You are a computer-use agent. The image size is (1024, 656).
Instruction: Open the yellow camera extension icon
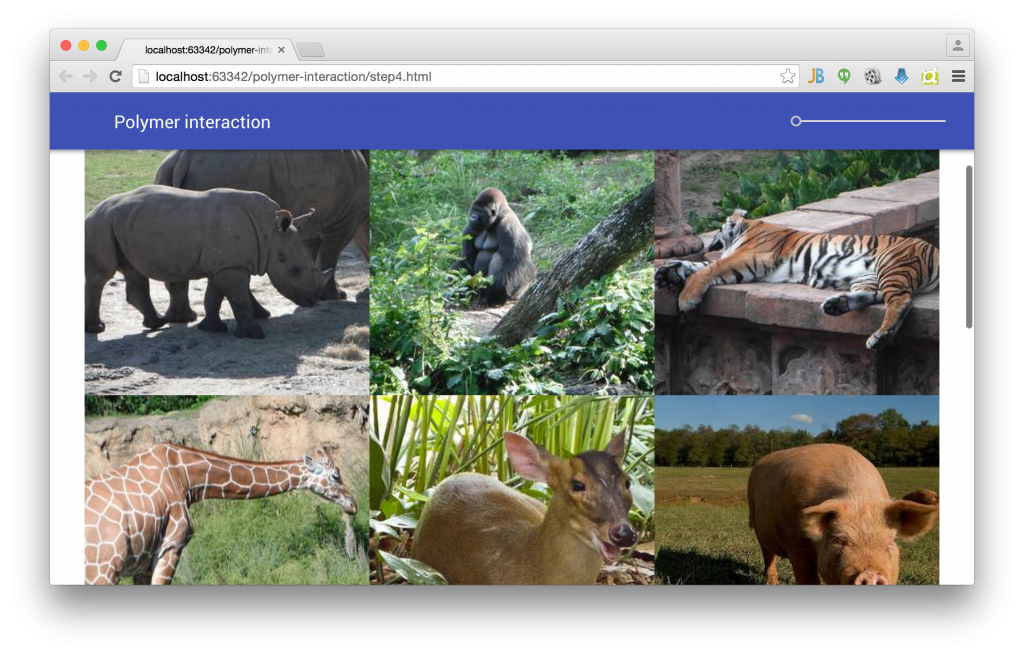[930, 75]
